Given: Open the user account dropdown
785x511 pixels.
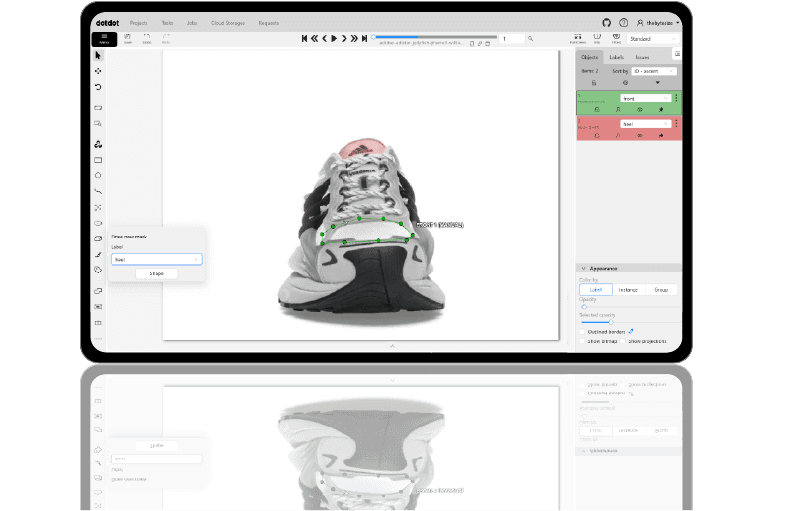Looking at the screenshot, I should [658, 23].
